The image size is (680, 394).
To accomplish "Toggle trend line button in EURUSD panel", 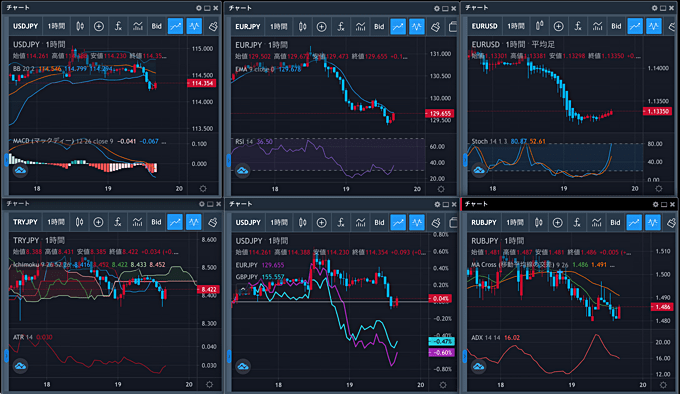I will click(635, 26).
